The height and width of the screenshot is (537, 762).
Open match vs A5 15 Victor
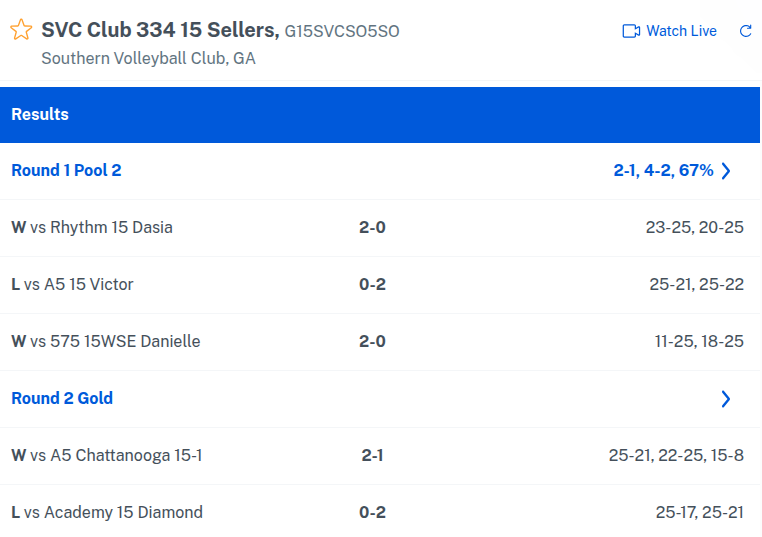pyautogui.click(x=82, y=284)
